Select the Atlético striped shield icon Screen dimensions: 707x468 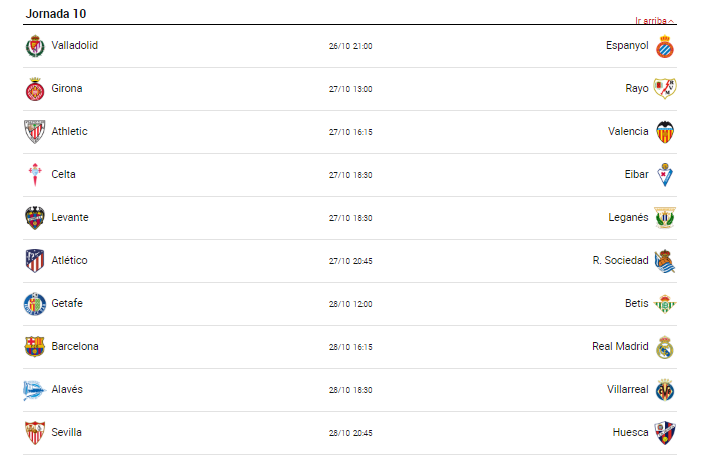pos(35,261)
